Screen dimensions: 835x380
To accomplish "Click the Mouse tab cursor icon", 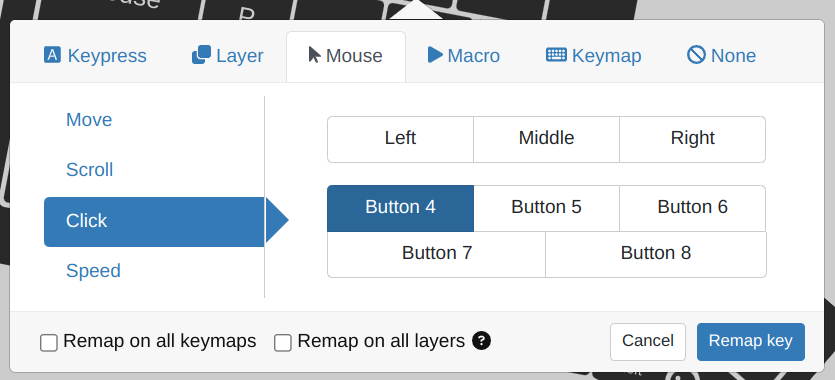I will (x=314, y=55).
